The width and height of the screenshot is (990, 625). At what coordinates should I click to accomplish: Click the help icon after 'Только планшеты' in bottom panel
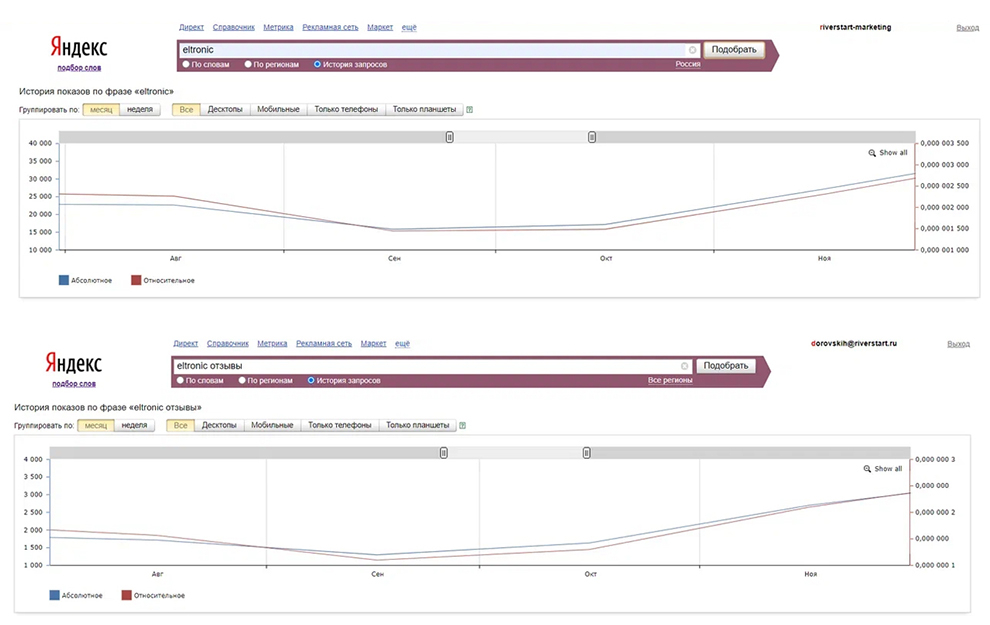click(x=462, y=426)
